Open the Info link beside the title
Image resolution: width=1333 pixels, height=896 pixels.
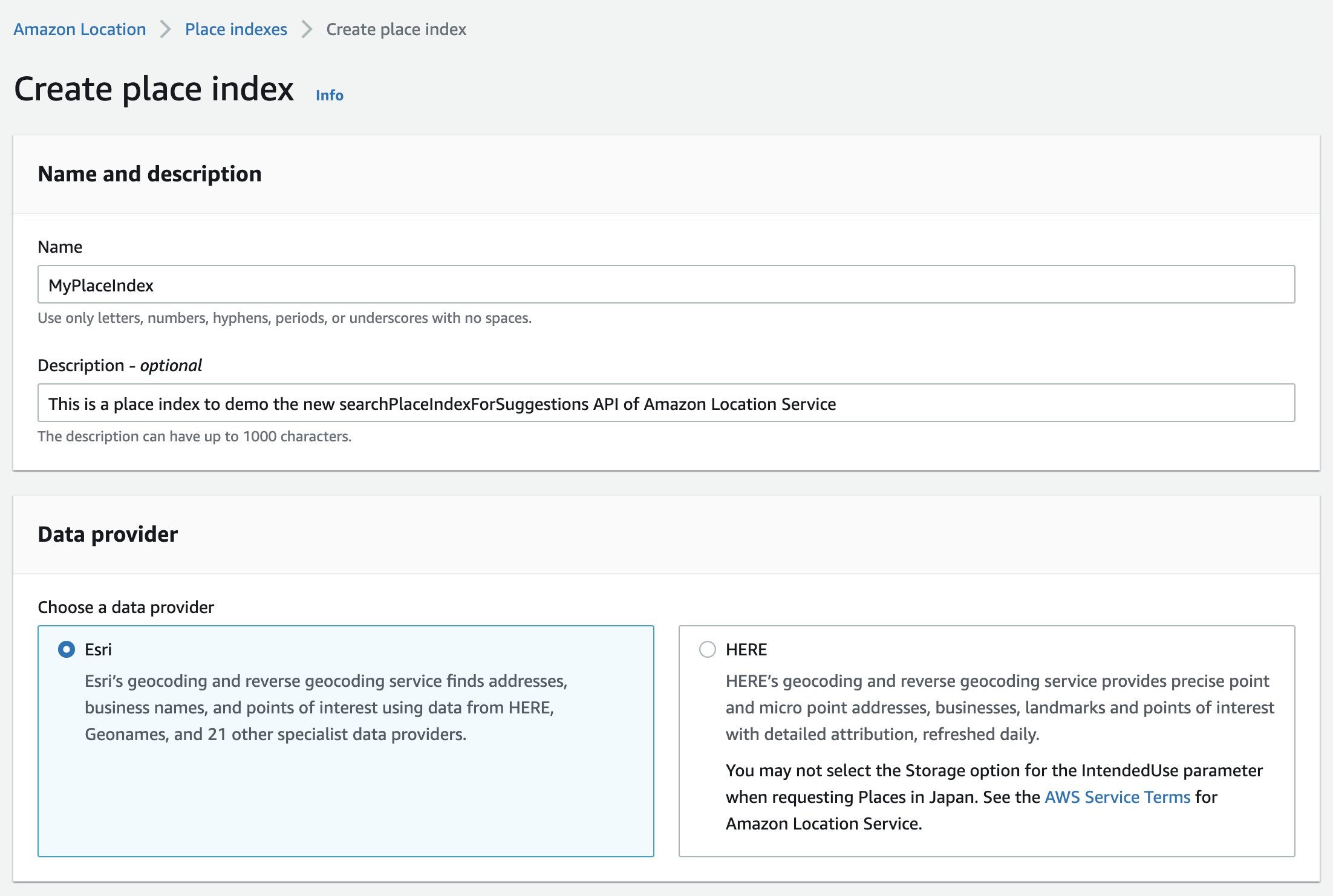click(330, 95)
